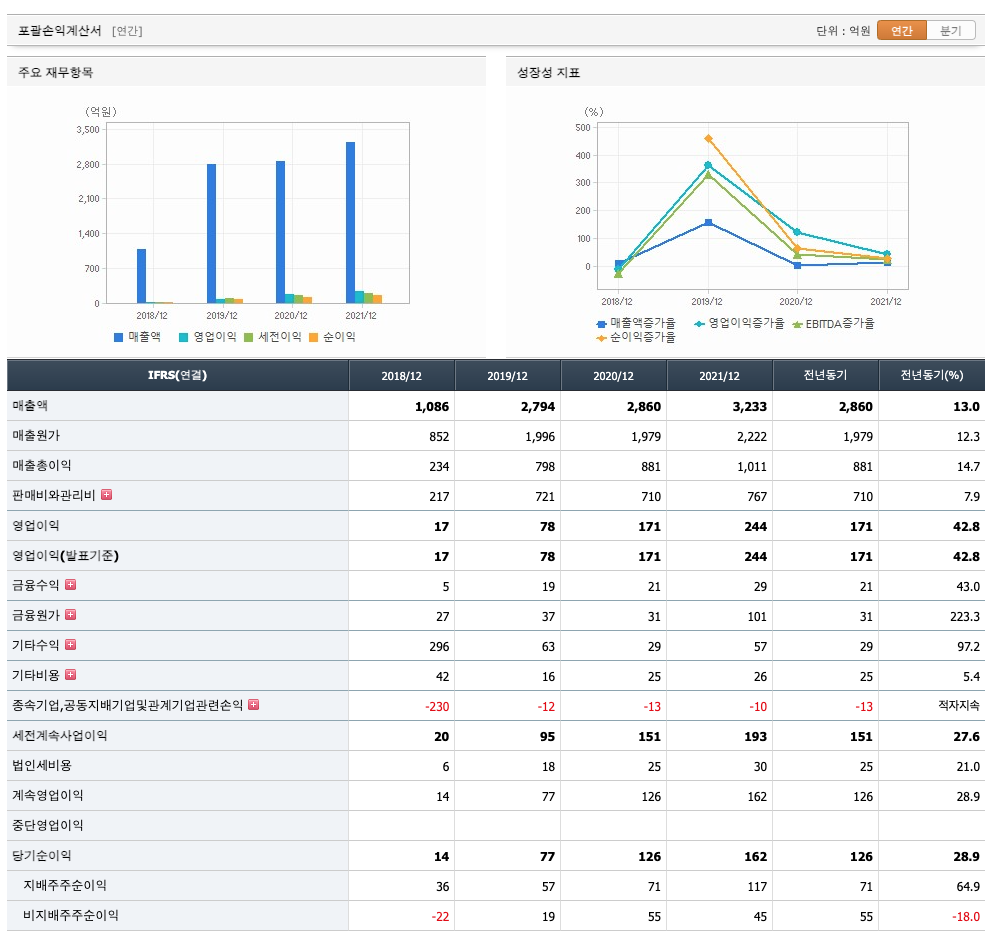
Task: Click the 성장성 지표 panel heading
Action: [549, 72]
